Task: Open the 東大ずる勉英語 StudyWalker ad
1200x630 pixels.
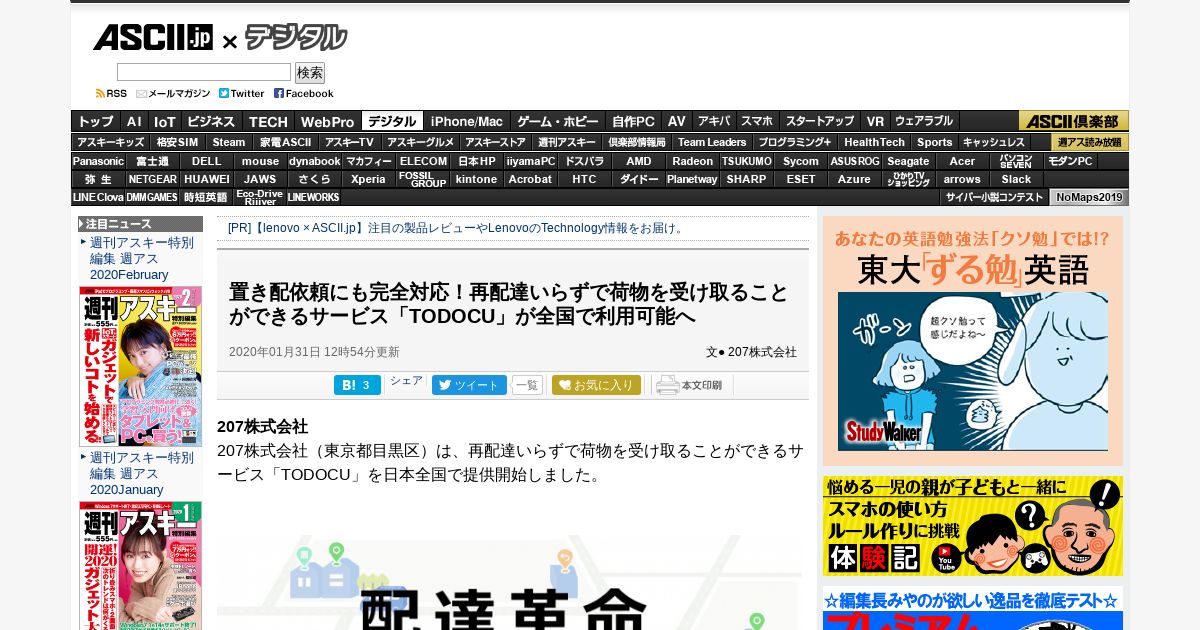Action: 973,341
